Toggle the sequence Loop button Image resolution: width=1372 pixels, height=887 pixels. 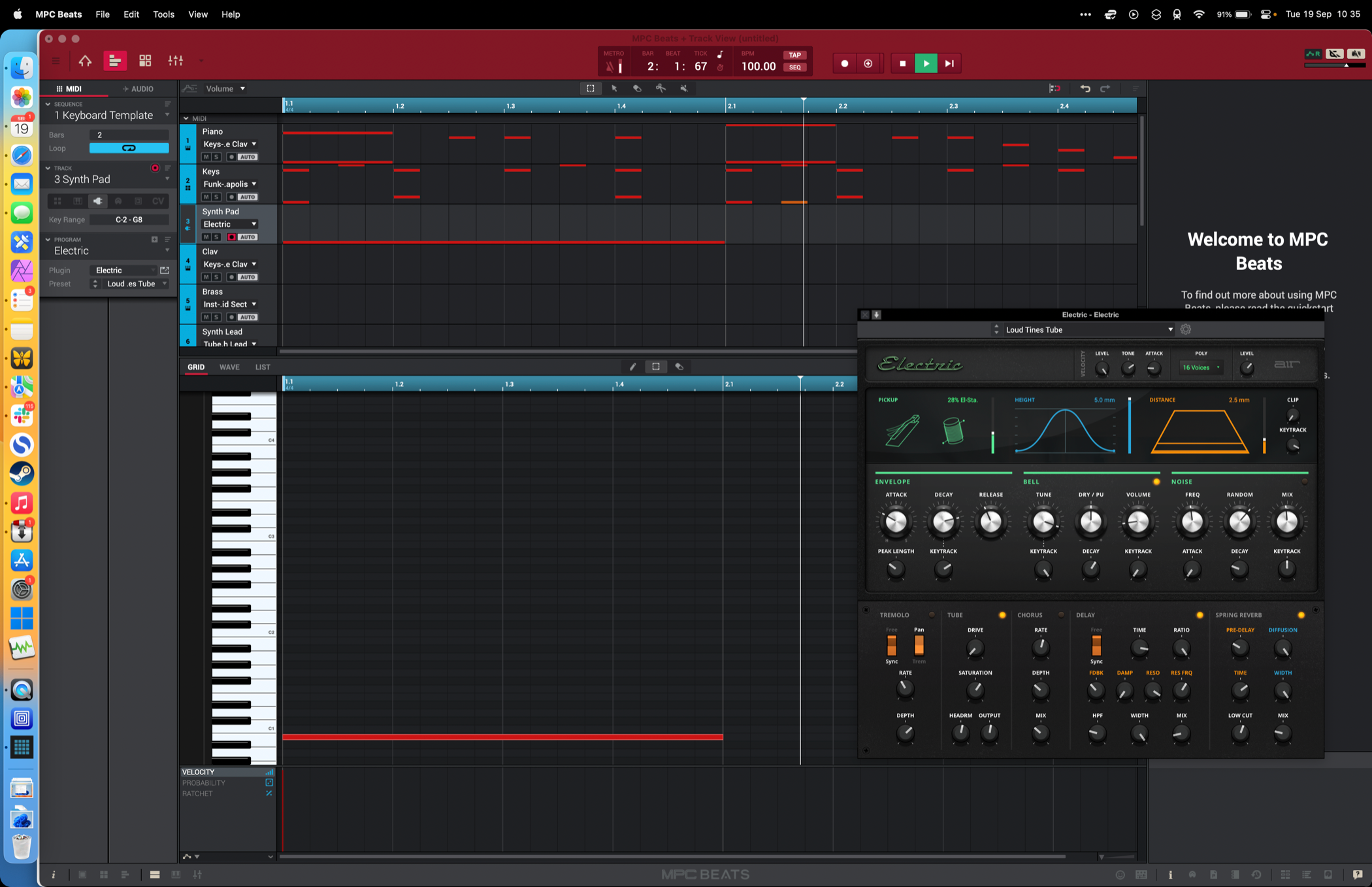[129, 148]
